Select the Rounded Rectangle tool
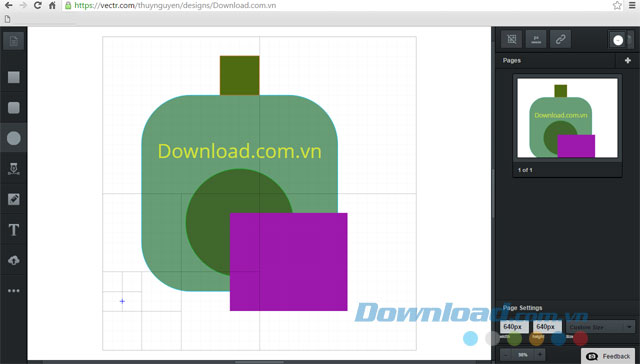Screen dimensions: 640x364 click(x=13, y=108)
